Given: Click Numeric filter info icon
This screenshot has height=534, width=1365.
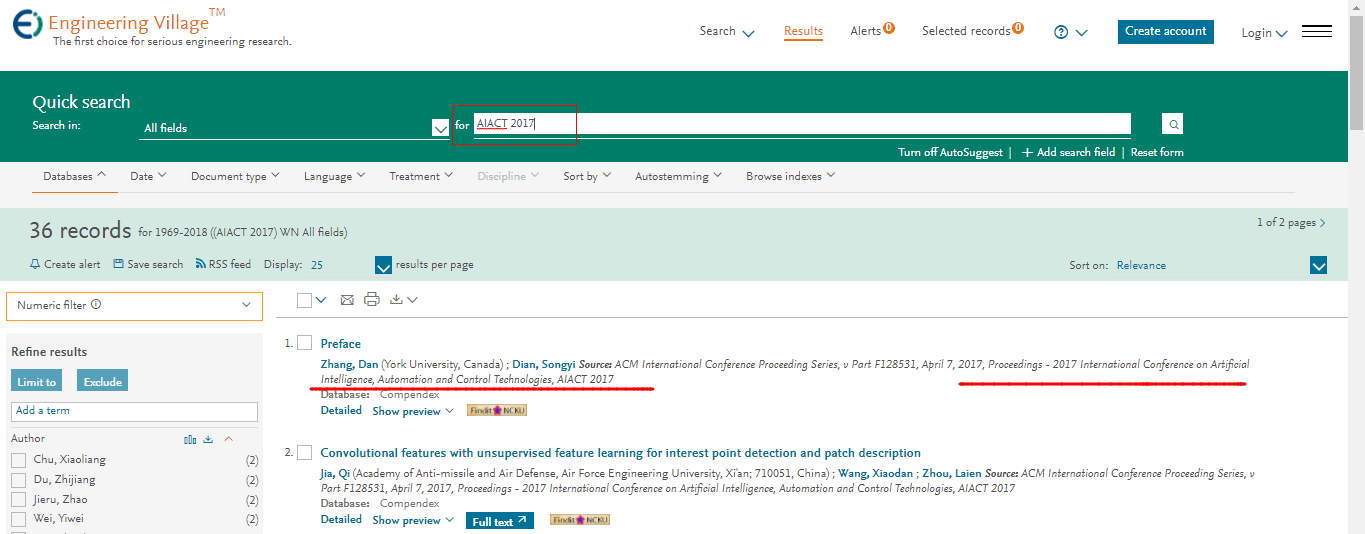Looking at the screenshot, I should tap(96, 305).
